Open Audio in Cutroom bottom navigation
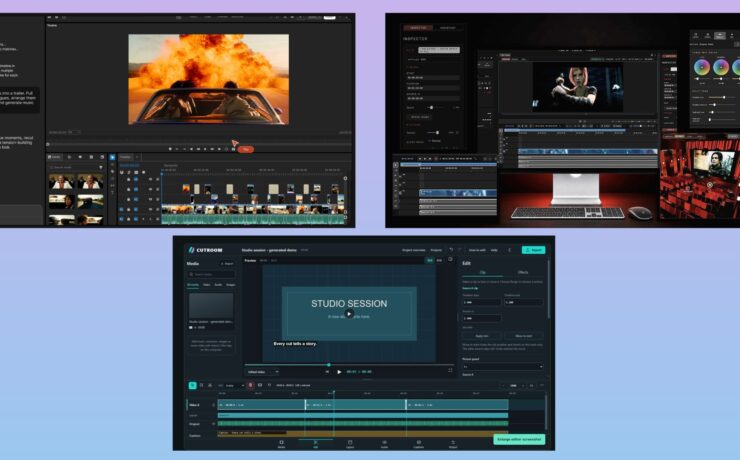 [x=384, y=444]
